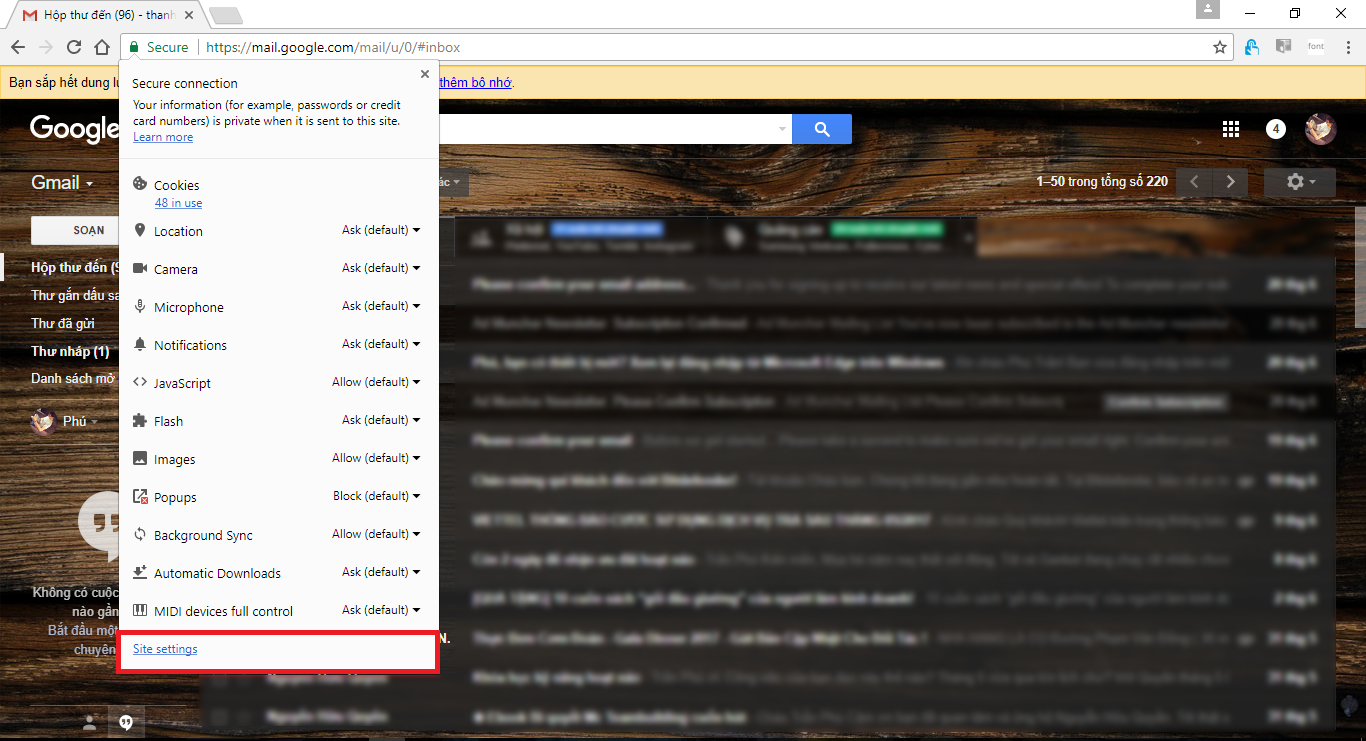Viewport: 1366px width, 741px height.
Task: Click the thêm bộ nhớ storage link
Action: coord(475,82)
